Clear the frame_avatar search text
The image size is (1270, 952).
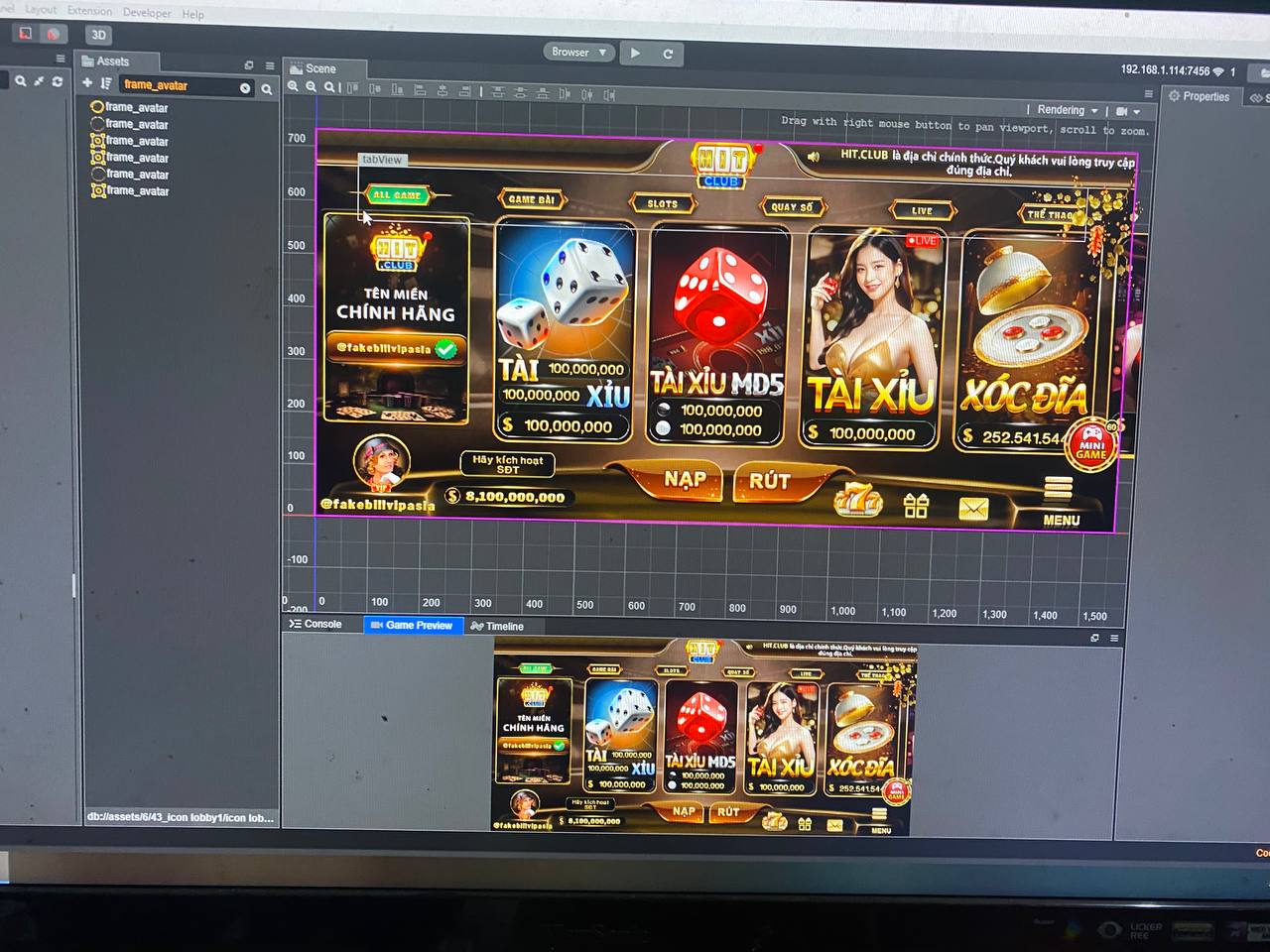(x=245, y=88)
